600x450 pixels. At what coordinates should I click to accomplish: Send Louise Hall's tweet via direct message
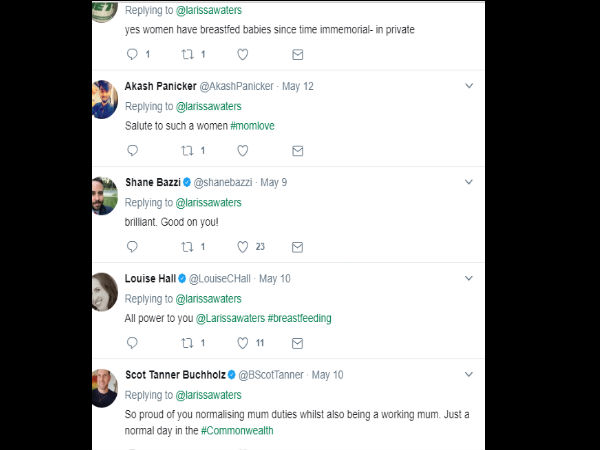(x=297, y=342)
